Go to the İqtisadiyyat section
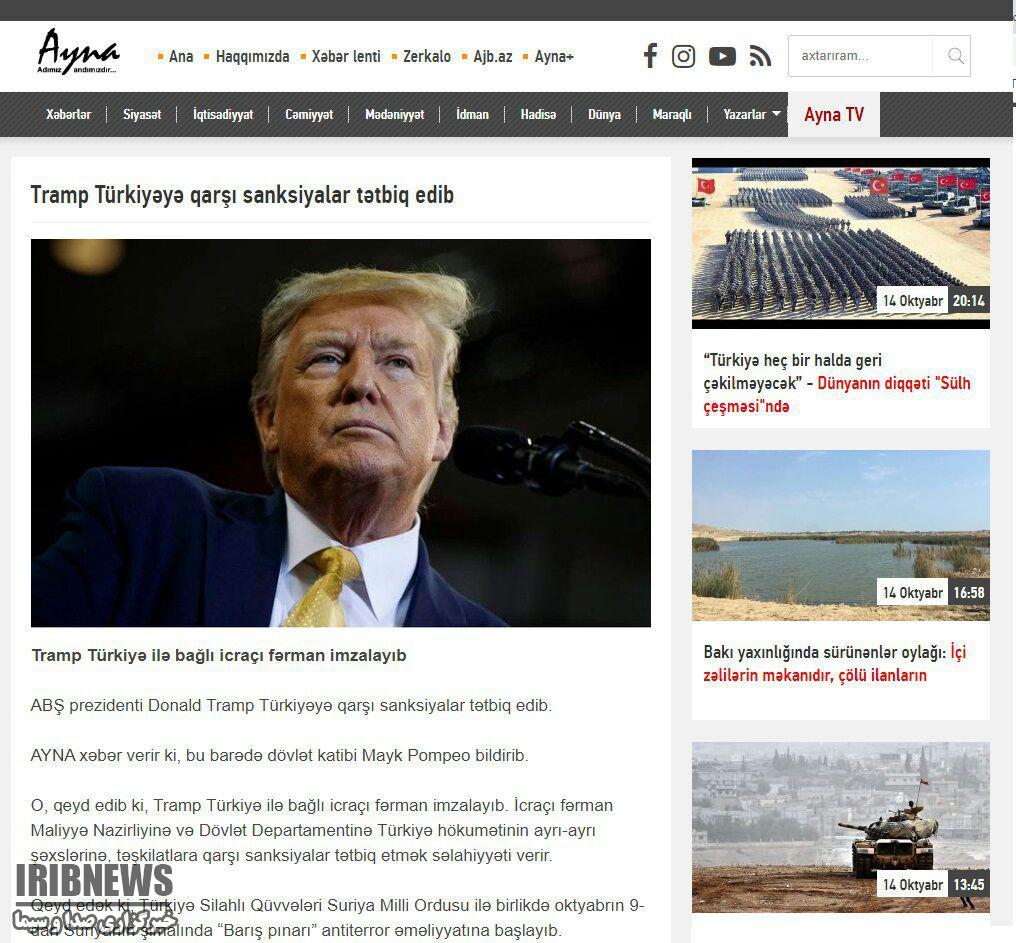The height and width of the screenshot is (943, 1016). coord(223,115)
